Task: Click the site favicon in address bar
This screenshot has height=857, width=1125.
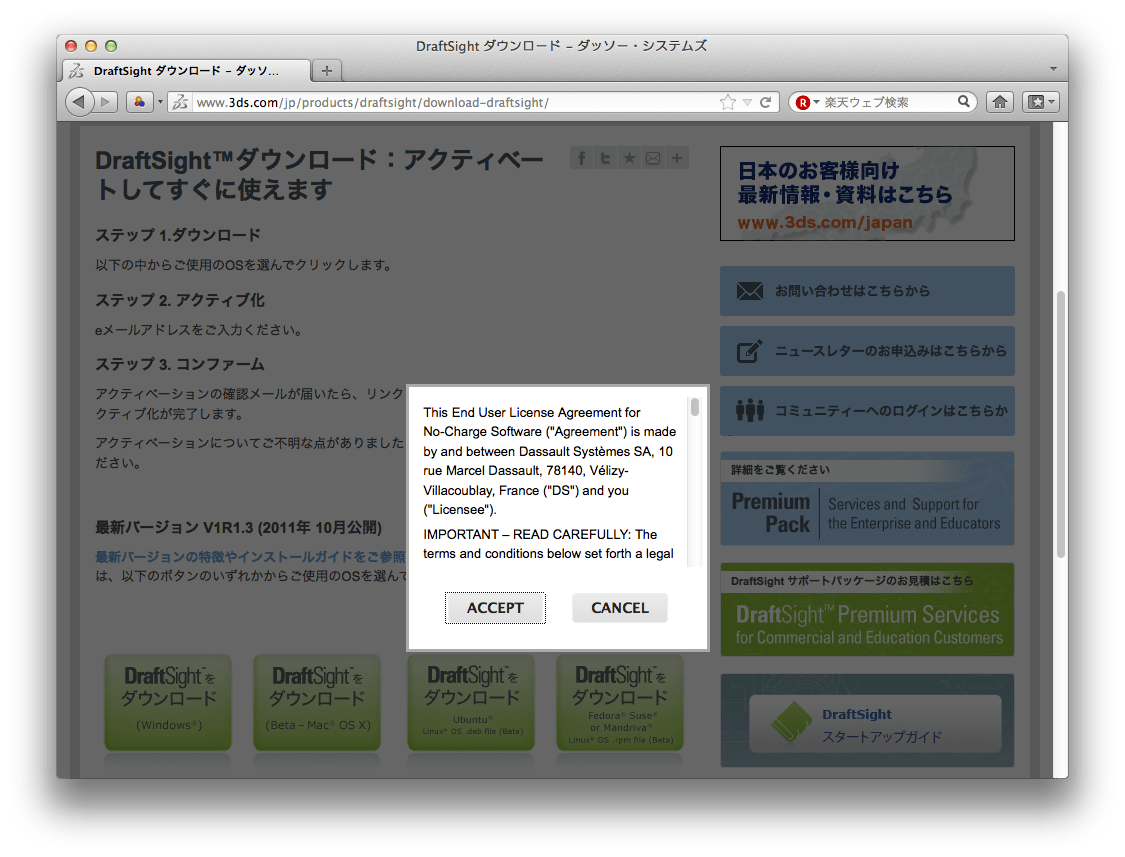Action: pyautogui.click(x=180, y=102)
